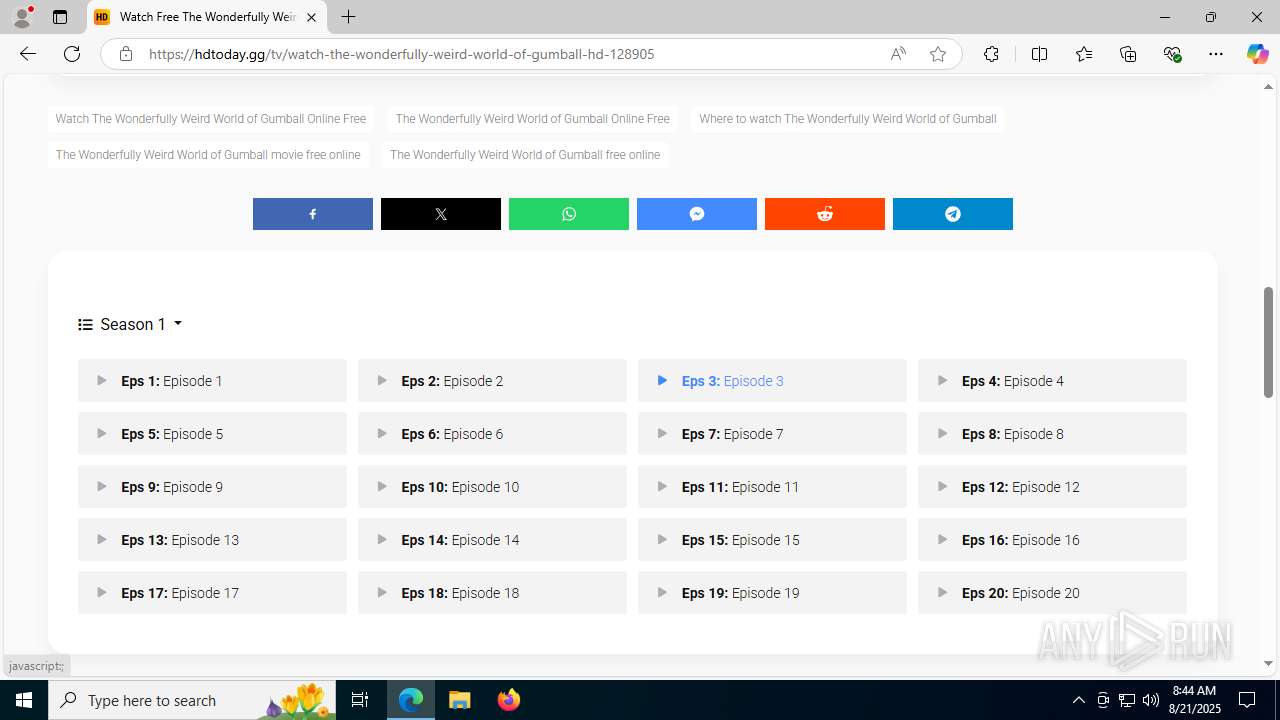This screenshot has height=720, width=1280.
Task: Click the page vertical scrollbar thumb
Action: point(1269,341)
